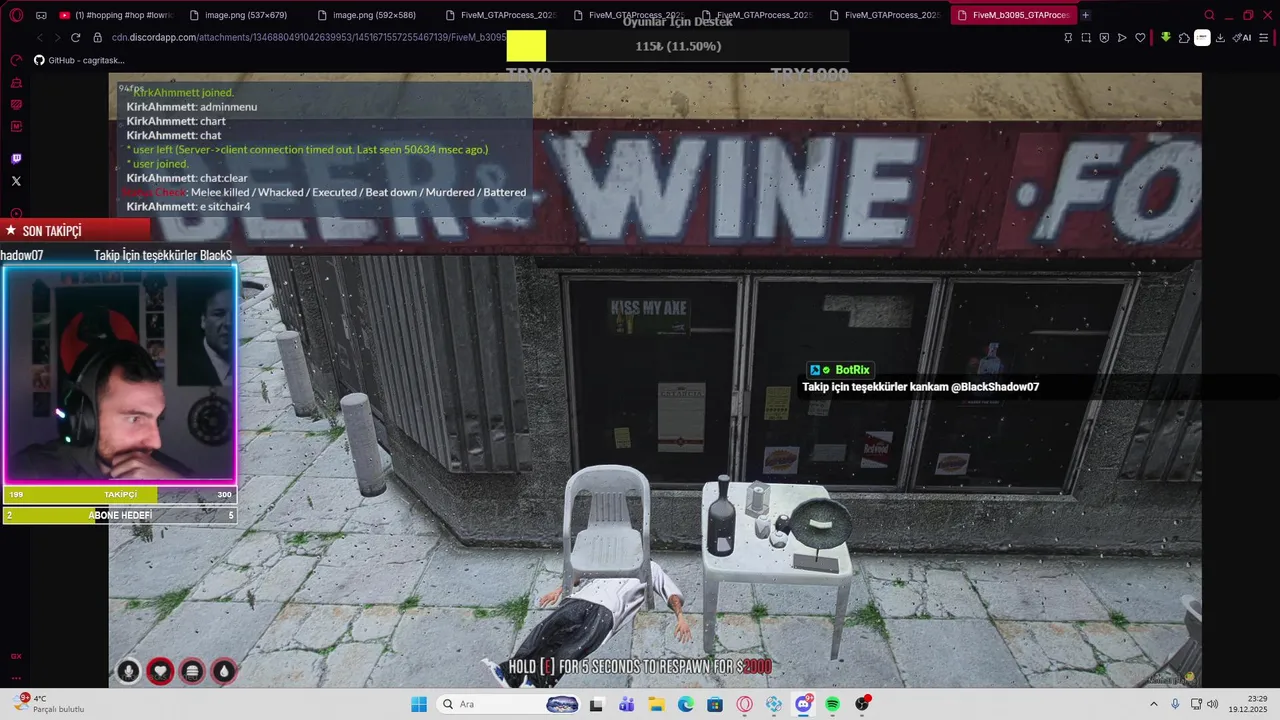Click the taskbar search box Ara
The height and width of the screenshot is (720, 1280).
[510, 704]
